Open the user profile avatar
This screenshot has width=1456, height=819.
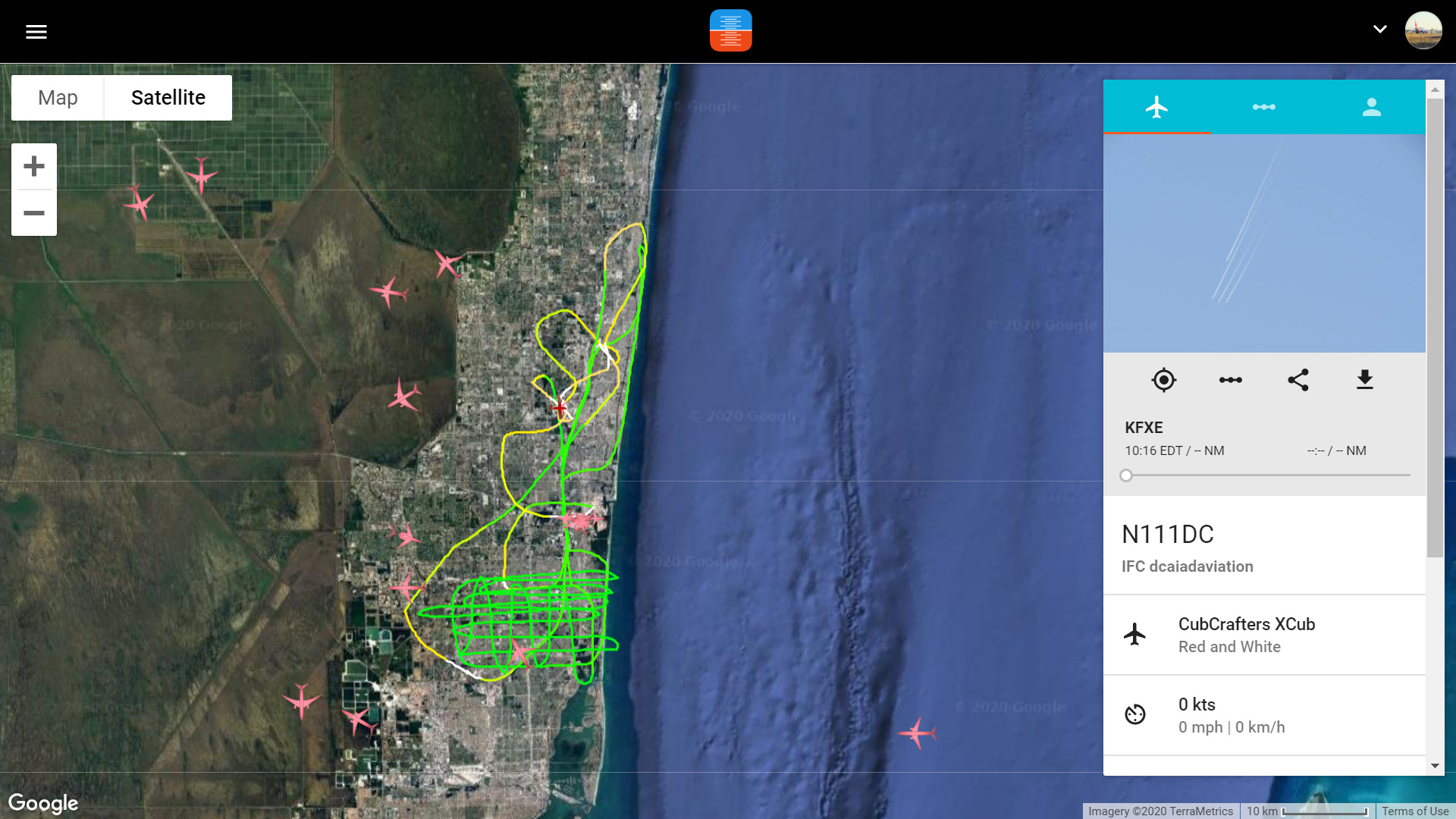(1423, 30)
